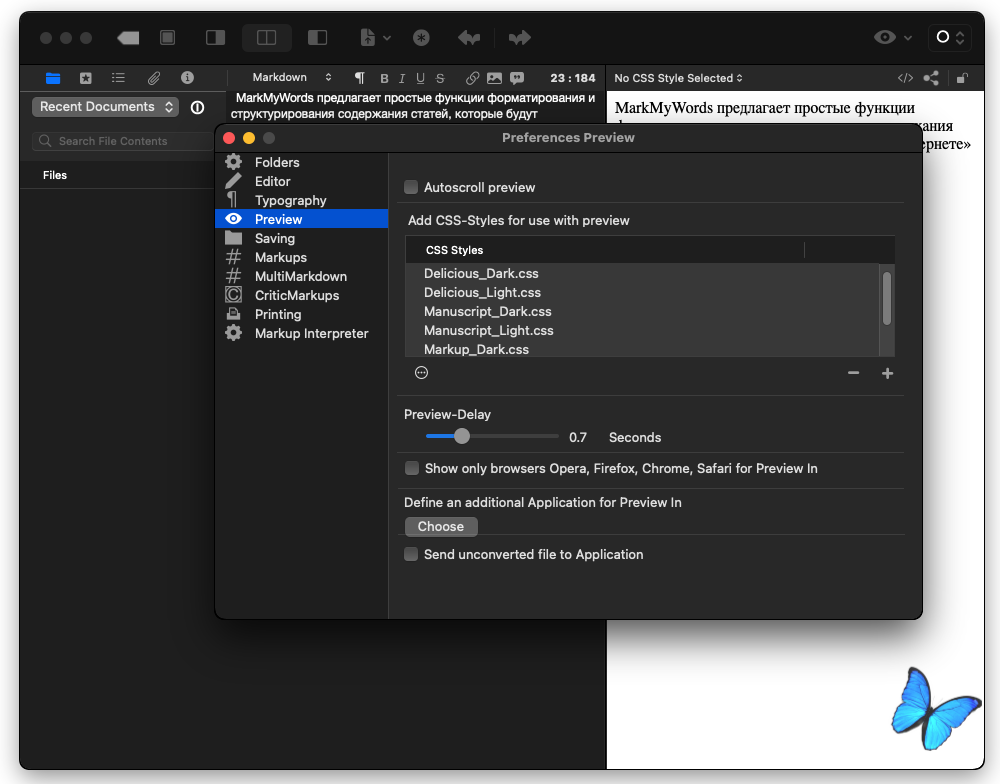Click the Preview-Delay slider handle
This screenshot has width=1000, height=784.
tap(461, 436)
